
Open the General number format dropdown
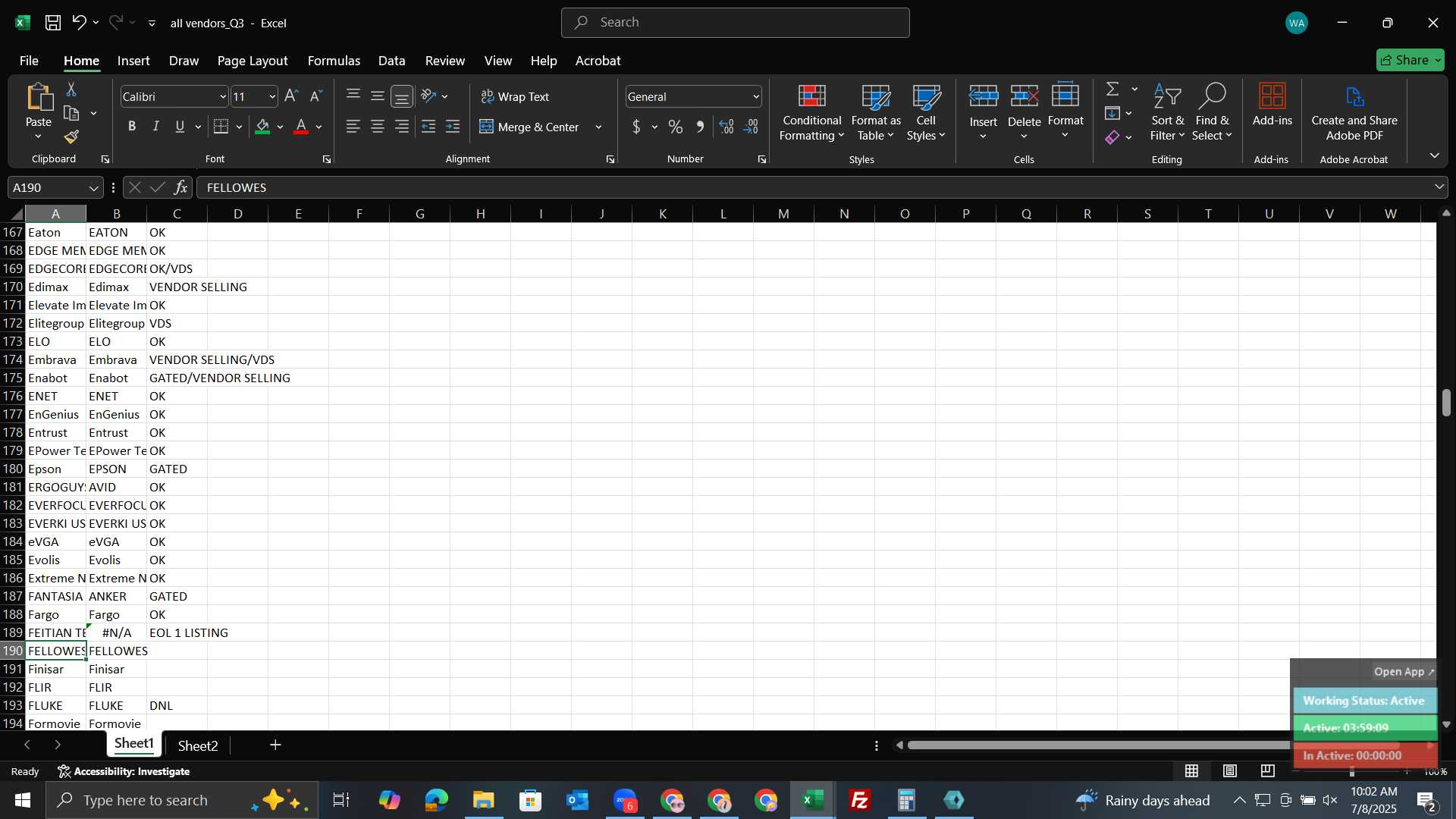point(756,97)
